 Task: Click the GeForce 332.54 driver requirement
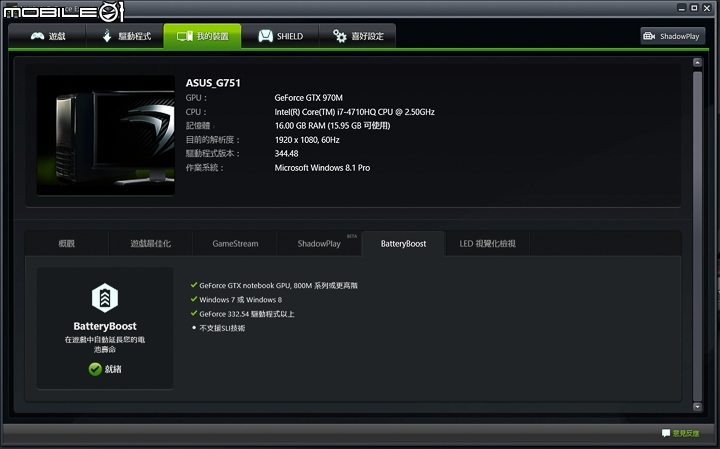(247, 314)
